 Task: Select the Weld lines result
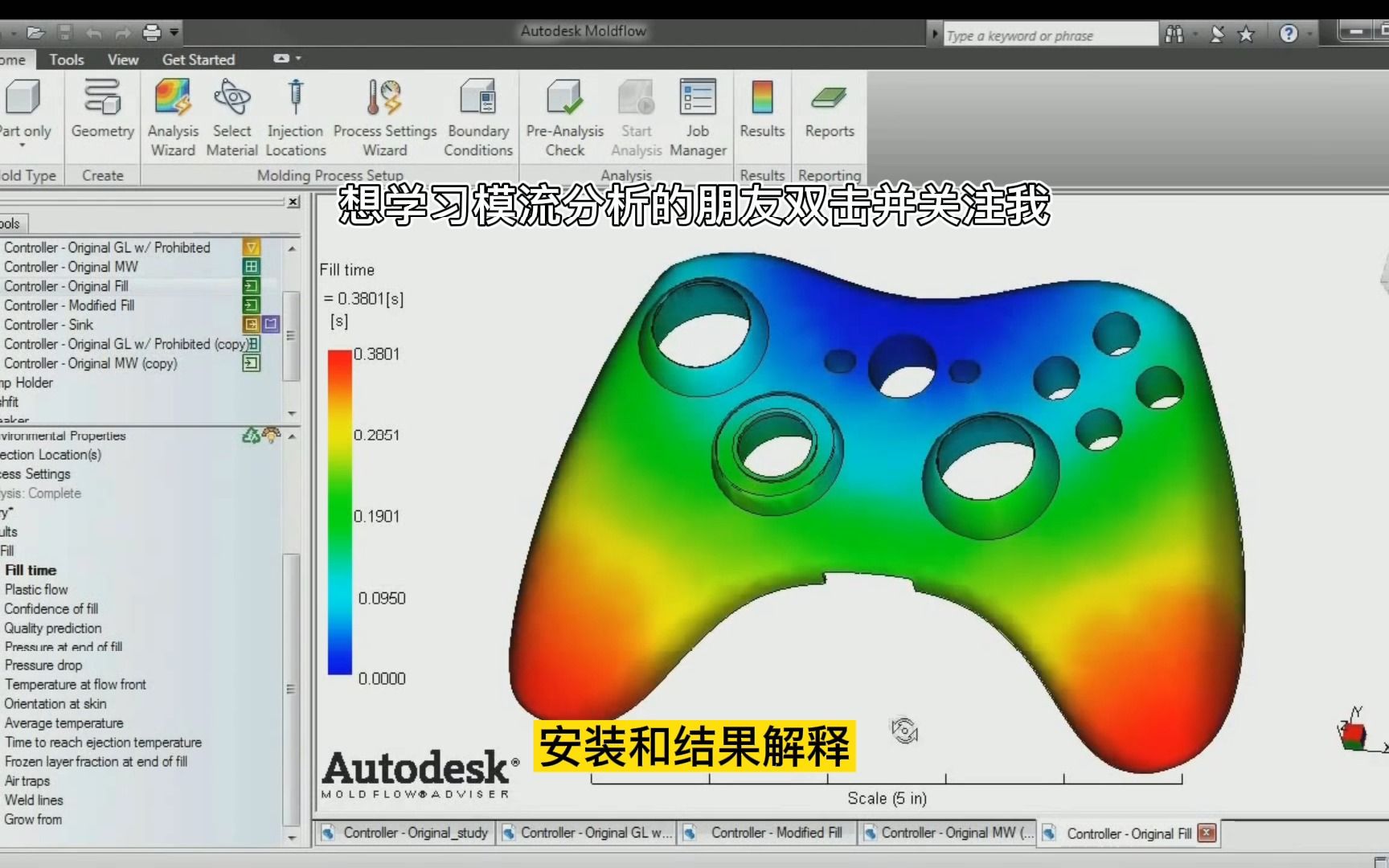pyautogui.click(x=34, y=800)
